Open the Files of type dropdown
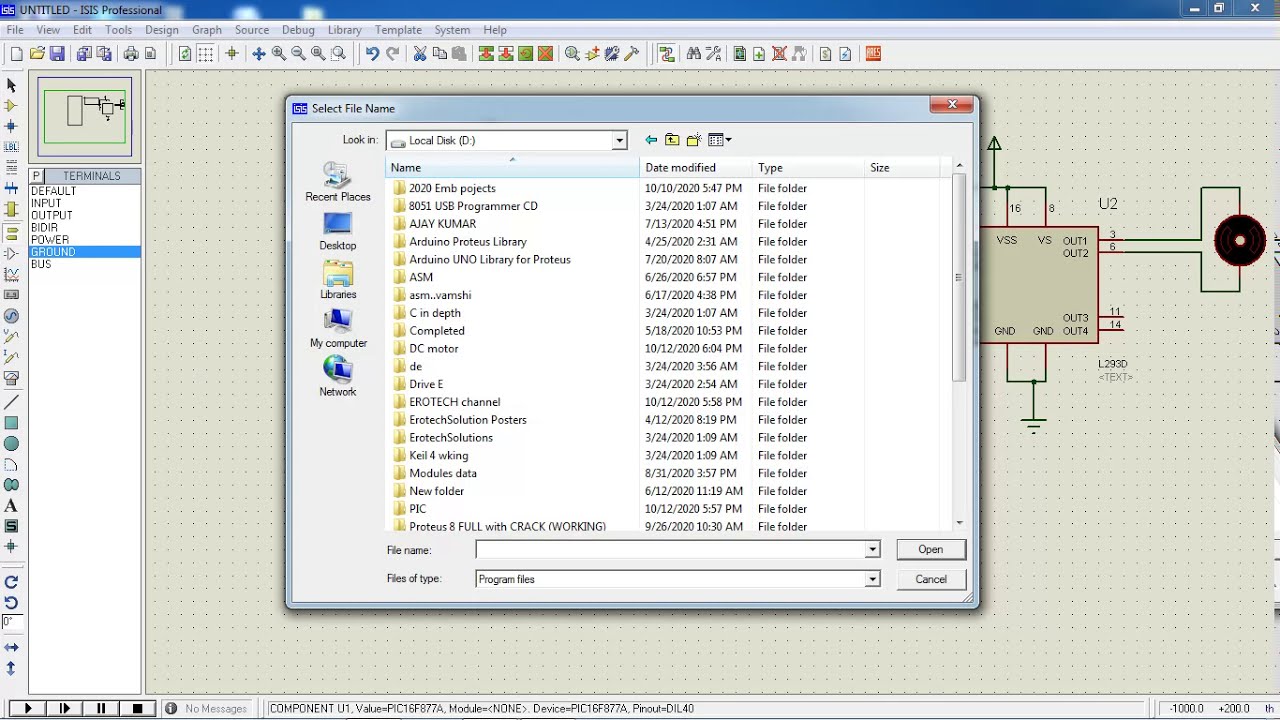1280x720 pixels. click(x=872, y=579)
